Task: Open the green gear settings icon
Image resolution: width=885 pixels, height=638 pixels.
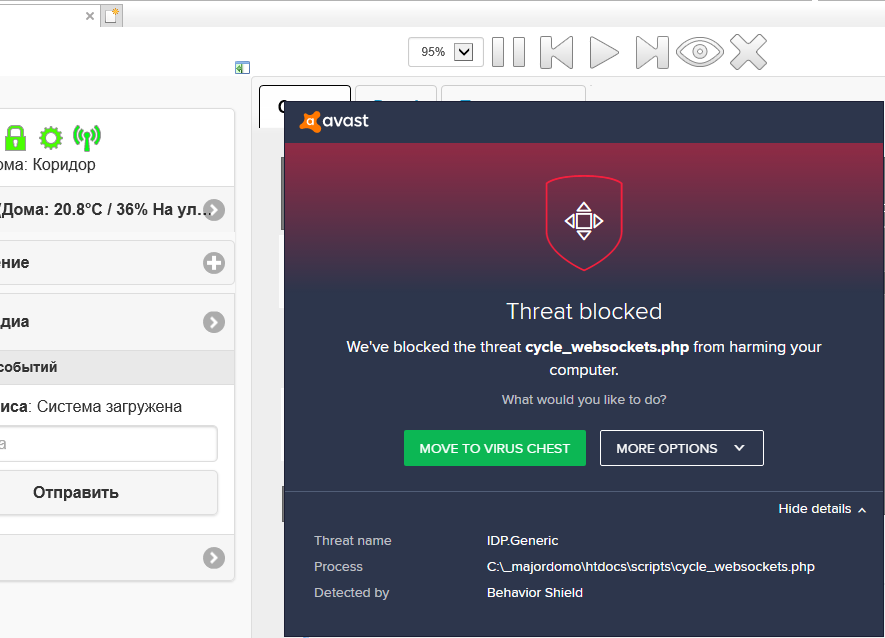Action: pos(51,138)
